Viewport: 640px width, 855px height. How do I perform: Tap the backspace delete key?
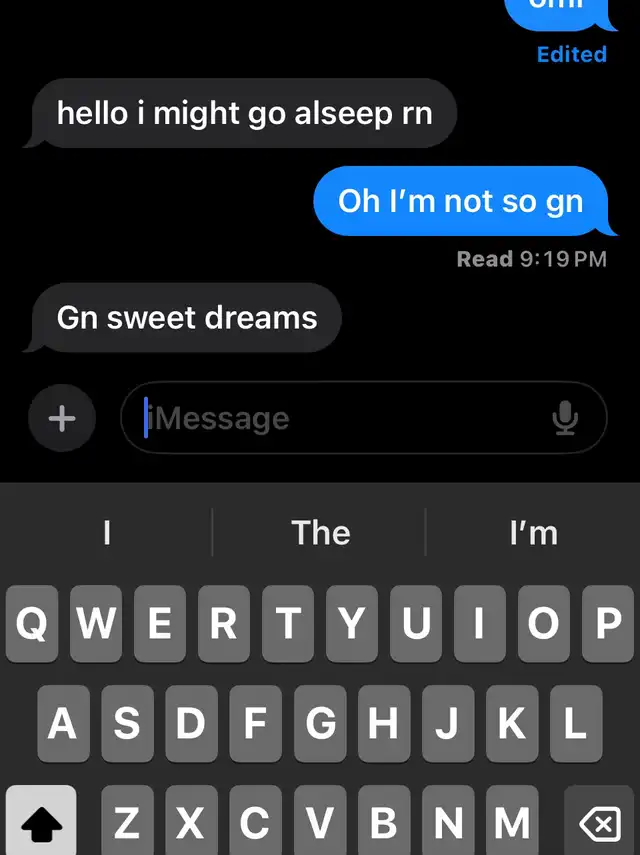pyautogui.click(x=600, y=823)
